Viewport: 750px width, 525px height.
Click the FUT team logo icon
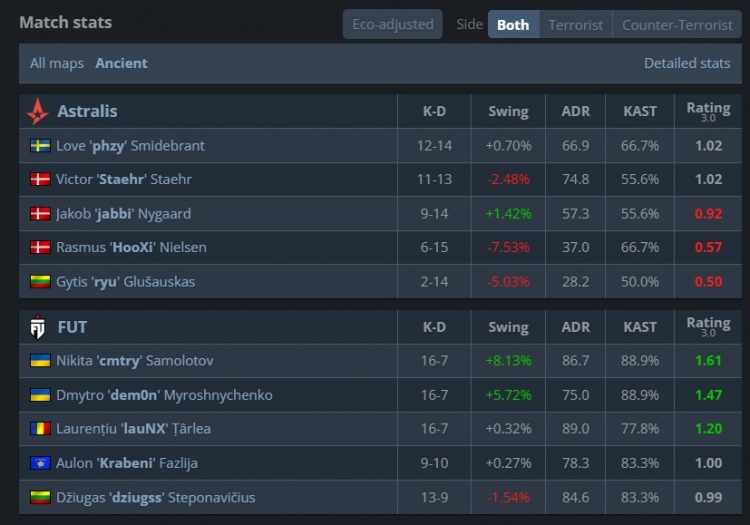[38, 327]
